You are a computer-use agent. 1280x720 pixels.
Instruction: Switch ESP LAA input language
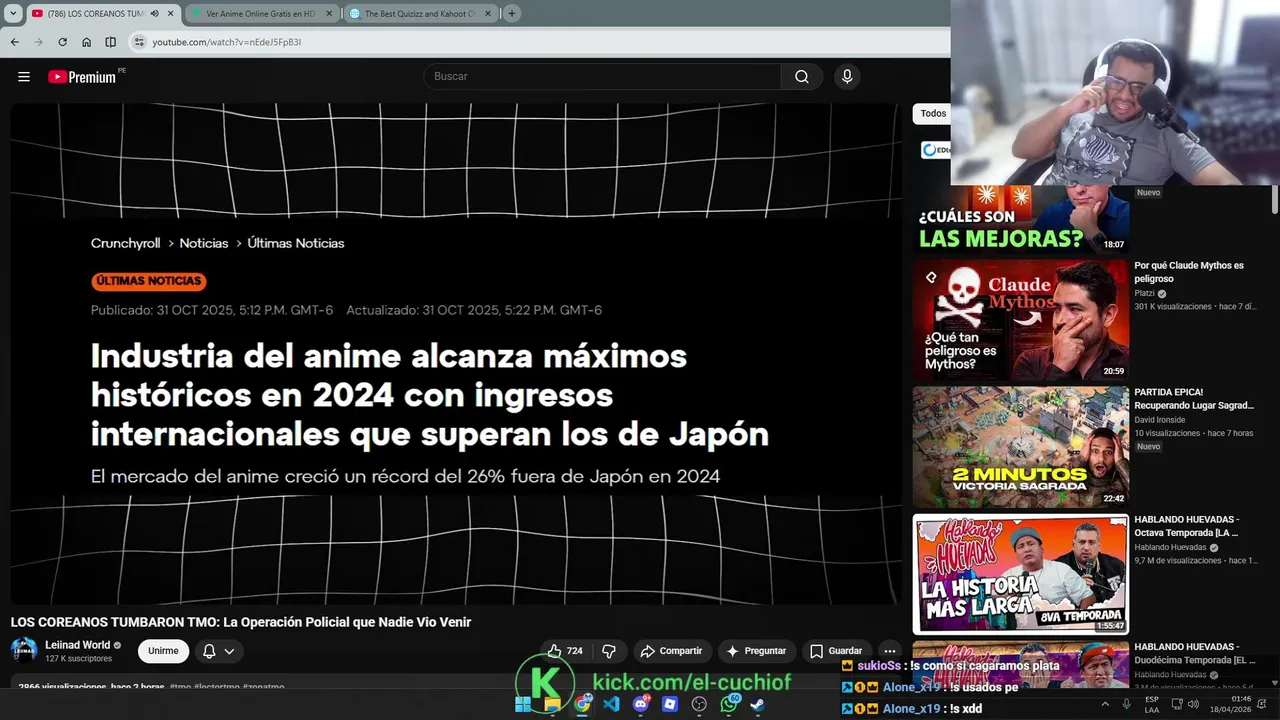[1152, 704]
